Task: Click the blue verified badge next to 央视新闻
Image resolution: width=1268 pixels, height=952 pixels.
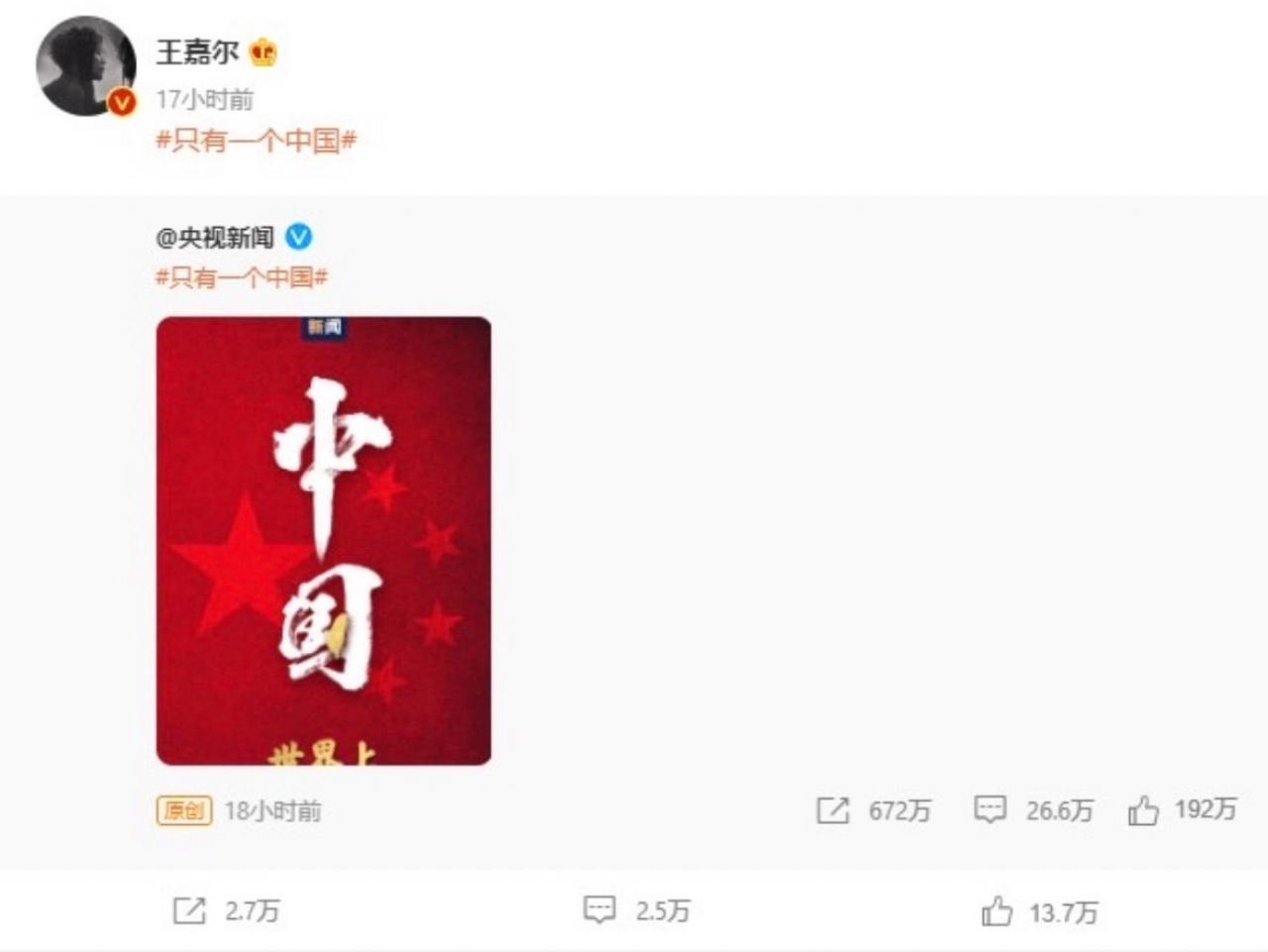Action: (299, 237)
